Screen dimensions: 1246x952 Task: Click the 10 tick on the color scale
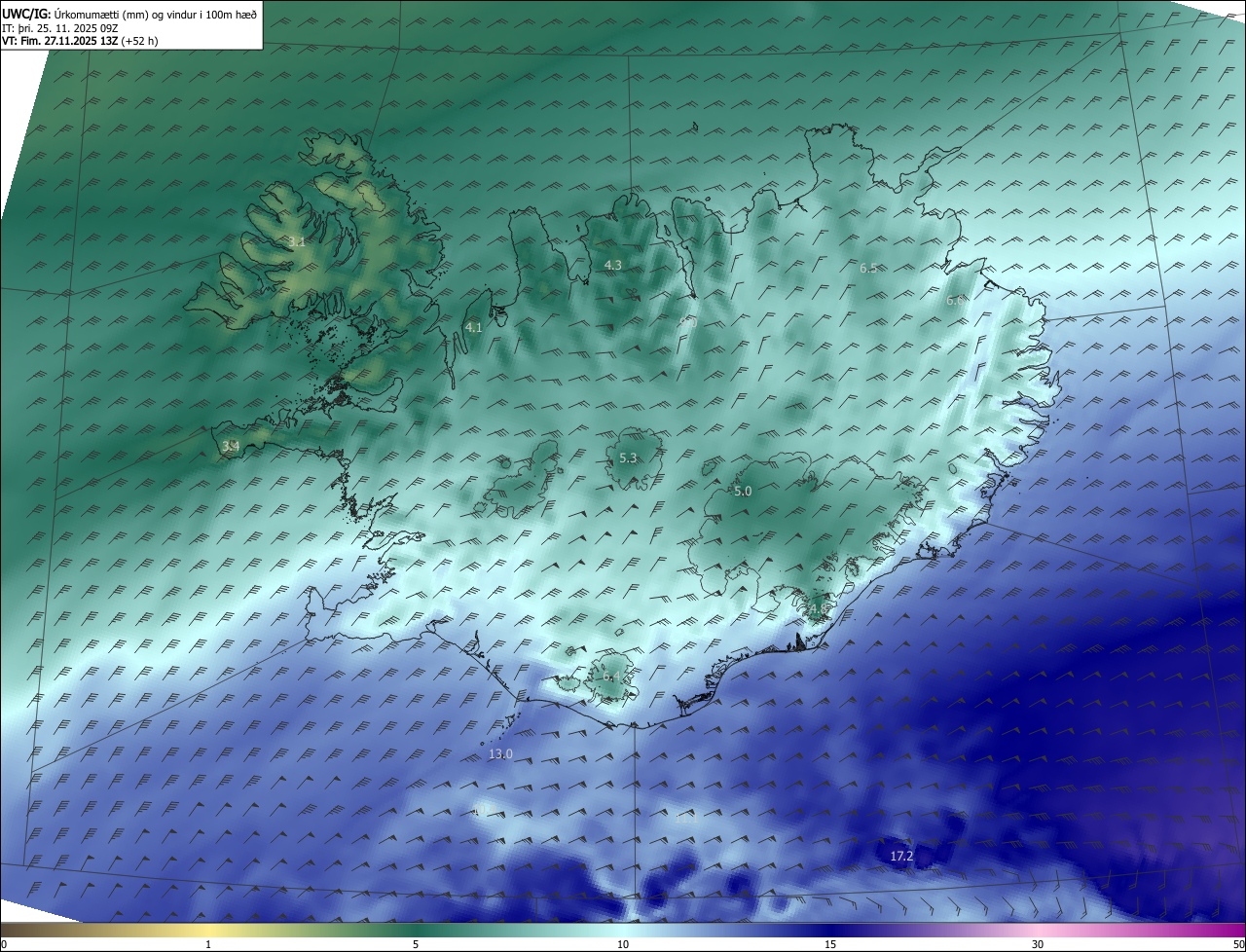[x=623, y=944]
